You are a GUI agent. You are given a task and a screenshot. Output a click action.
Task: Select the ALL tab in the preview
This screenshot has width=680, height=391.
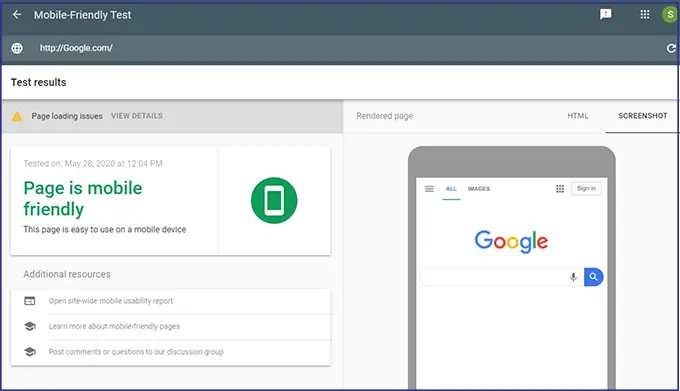451,189
